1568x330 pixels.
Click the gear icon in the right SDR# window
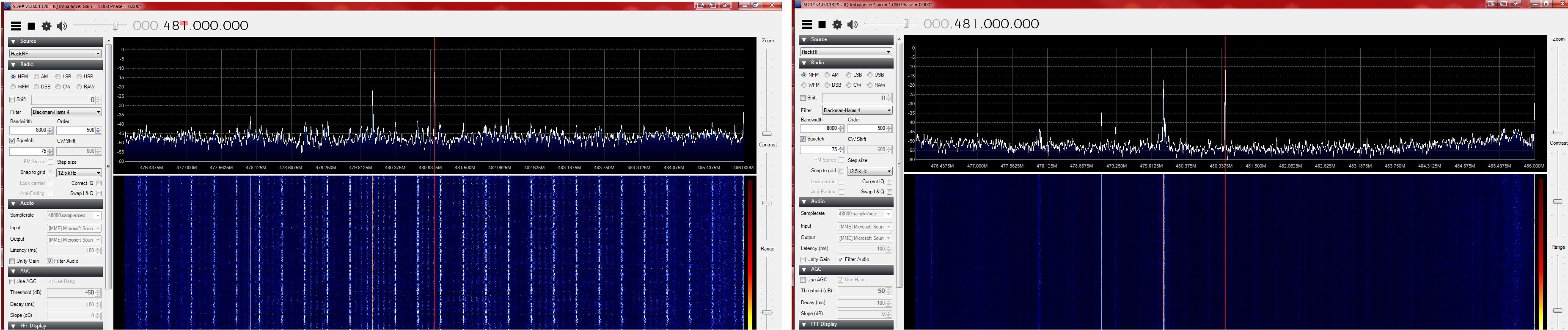(837, 25)
